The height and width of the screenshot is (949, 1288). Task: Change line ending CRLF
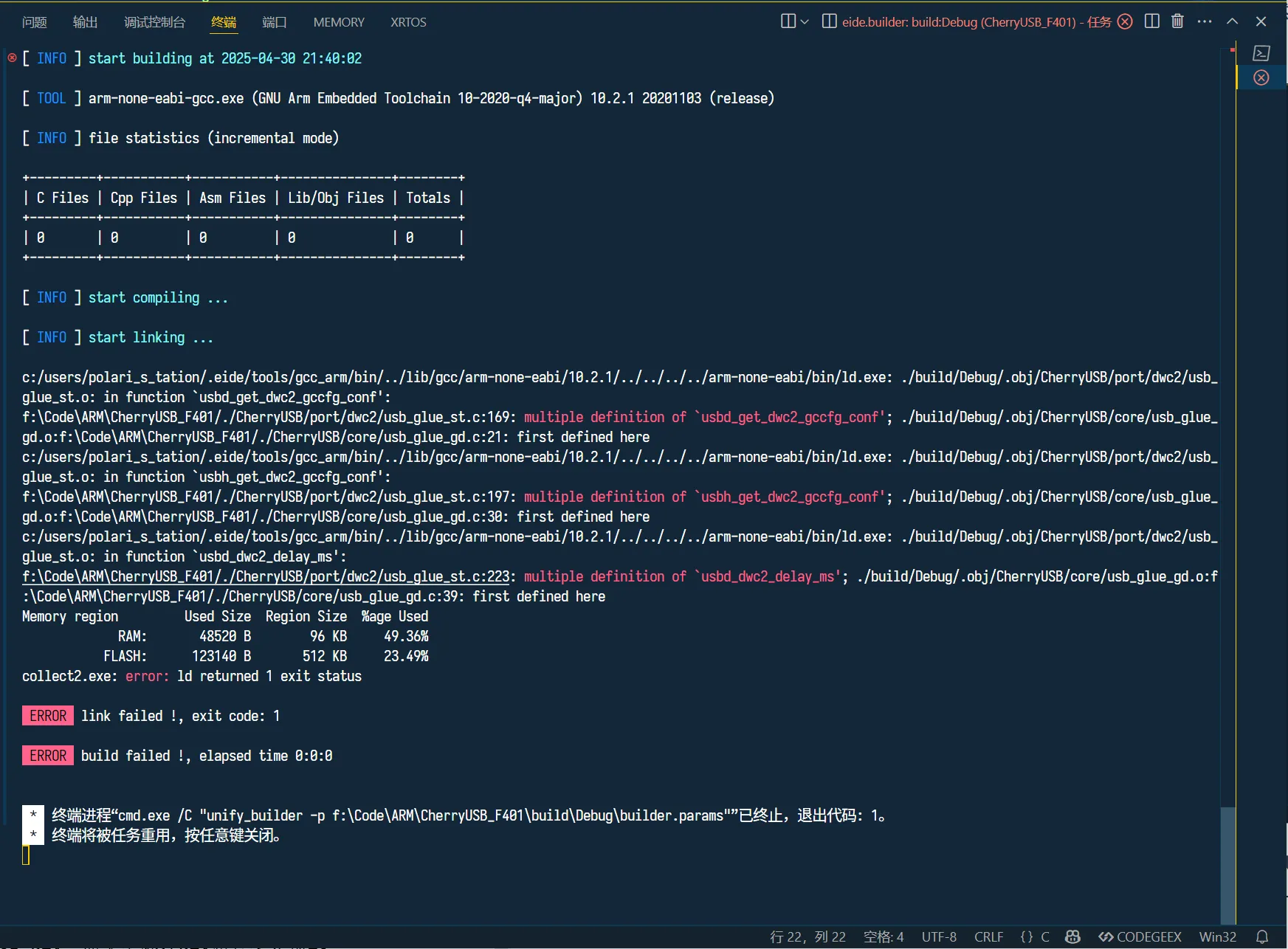click(988, 936)
